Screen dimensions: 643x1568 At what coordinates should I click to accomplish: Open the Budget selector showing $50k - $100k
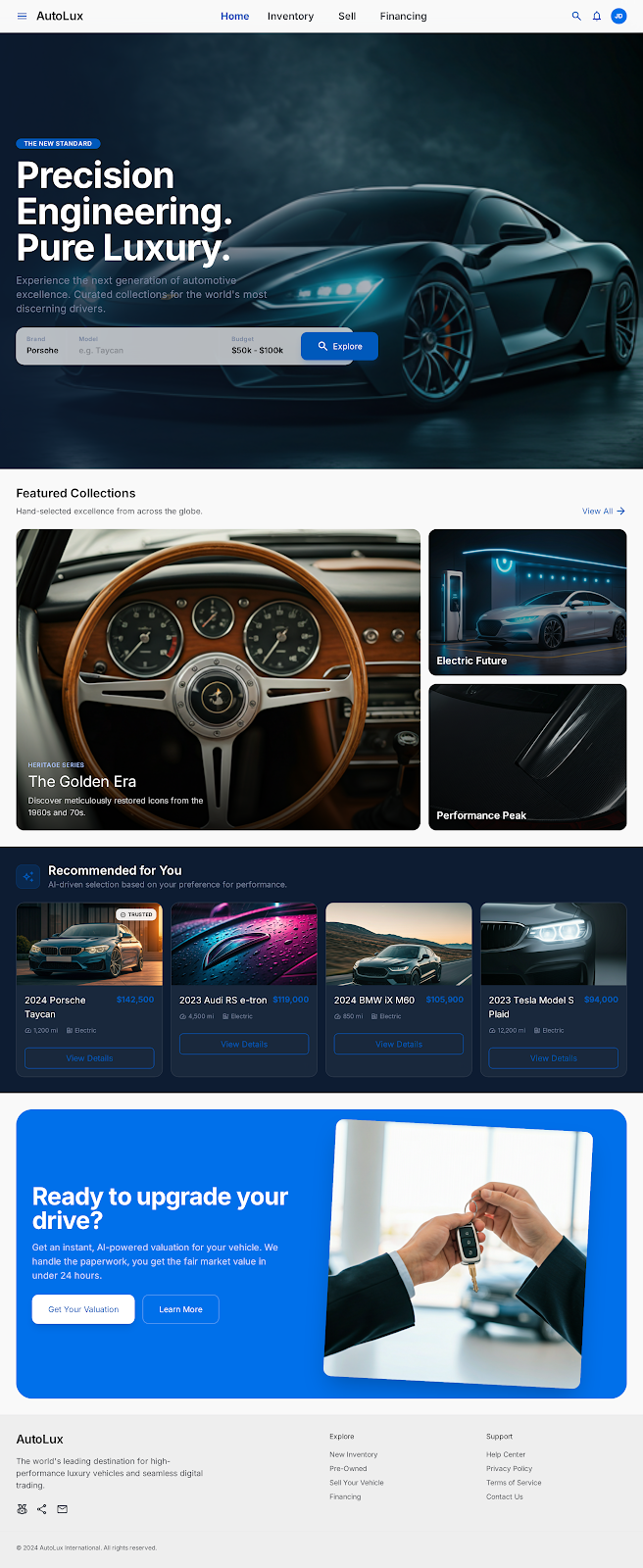point(258,346)
